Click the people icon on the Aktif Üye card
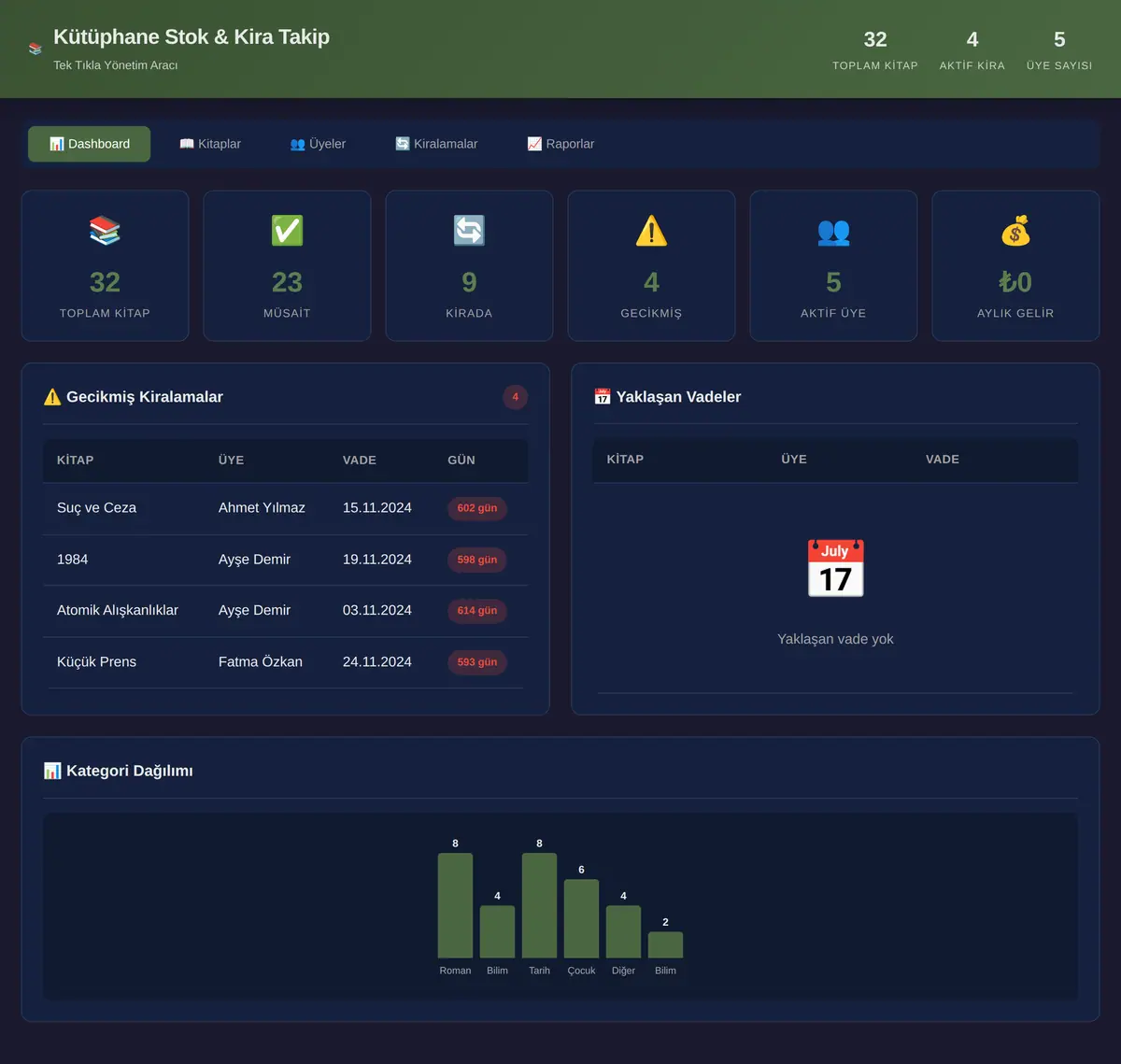The width and height of the screenshot is (1121, 1064). coord(833,231)
